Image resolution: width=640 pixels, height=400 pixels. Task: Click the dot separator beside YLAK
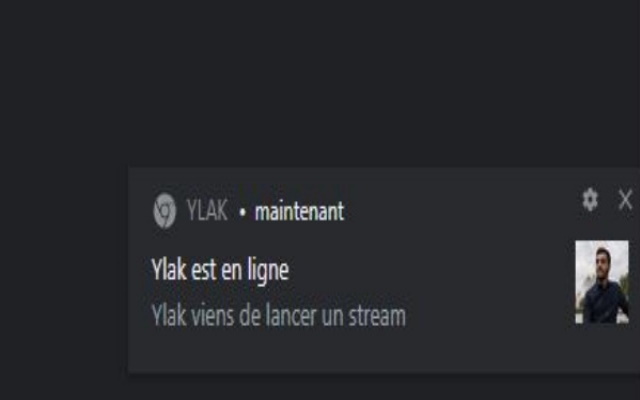tap(242, 212)
